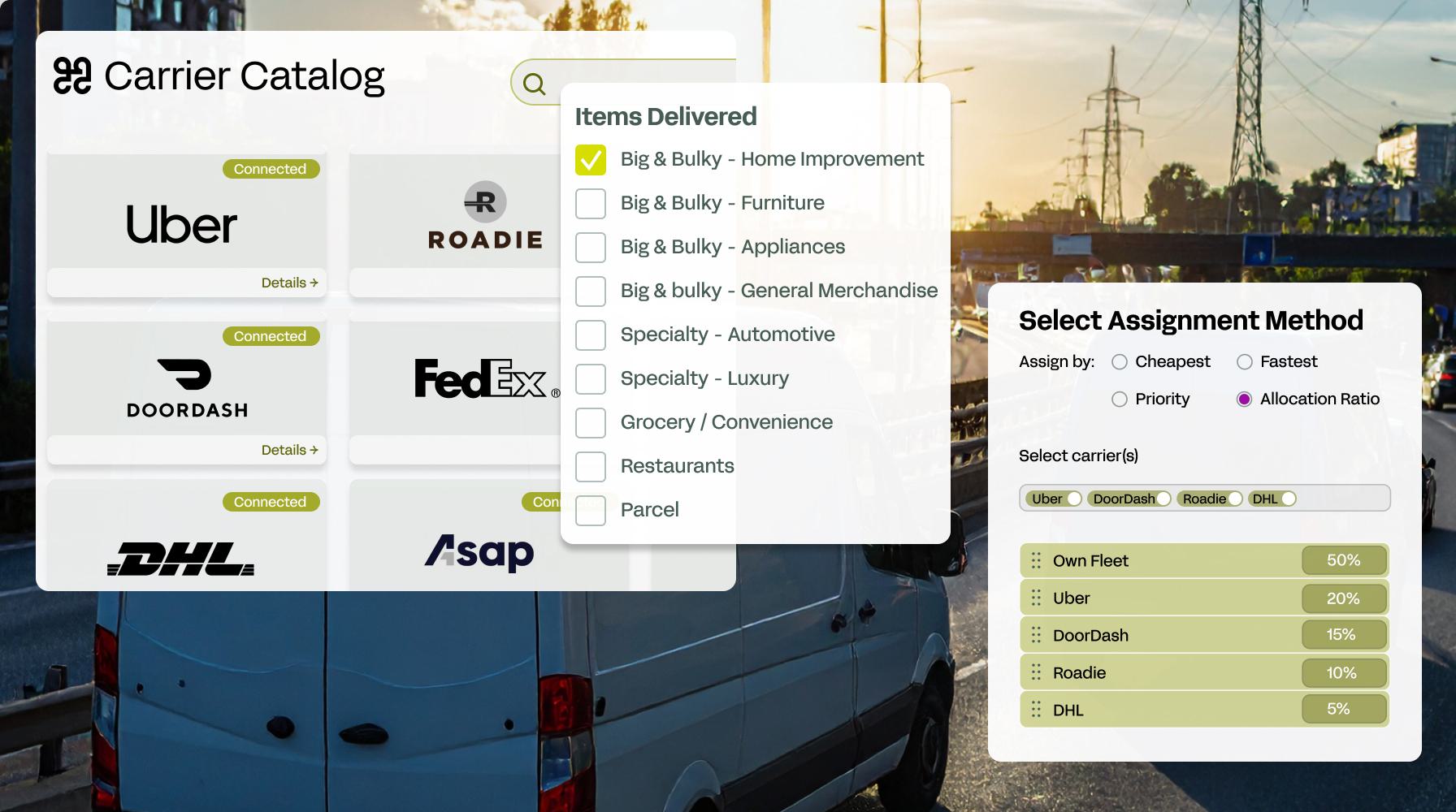Screen dimensions: 1456x812
Task: Click the Connected badge on Uber card
Action: pyautogui.click(x=271, y=169)
